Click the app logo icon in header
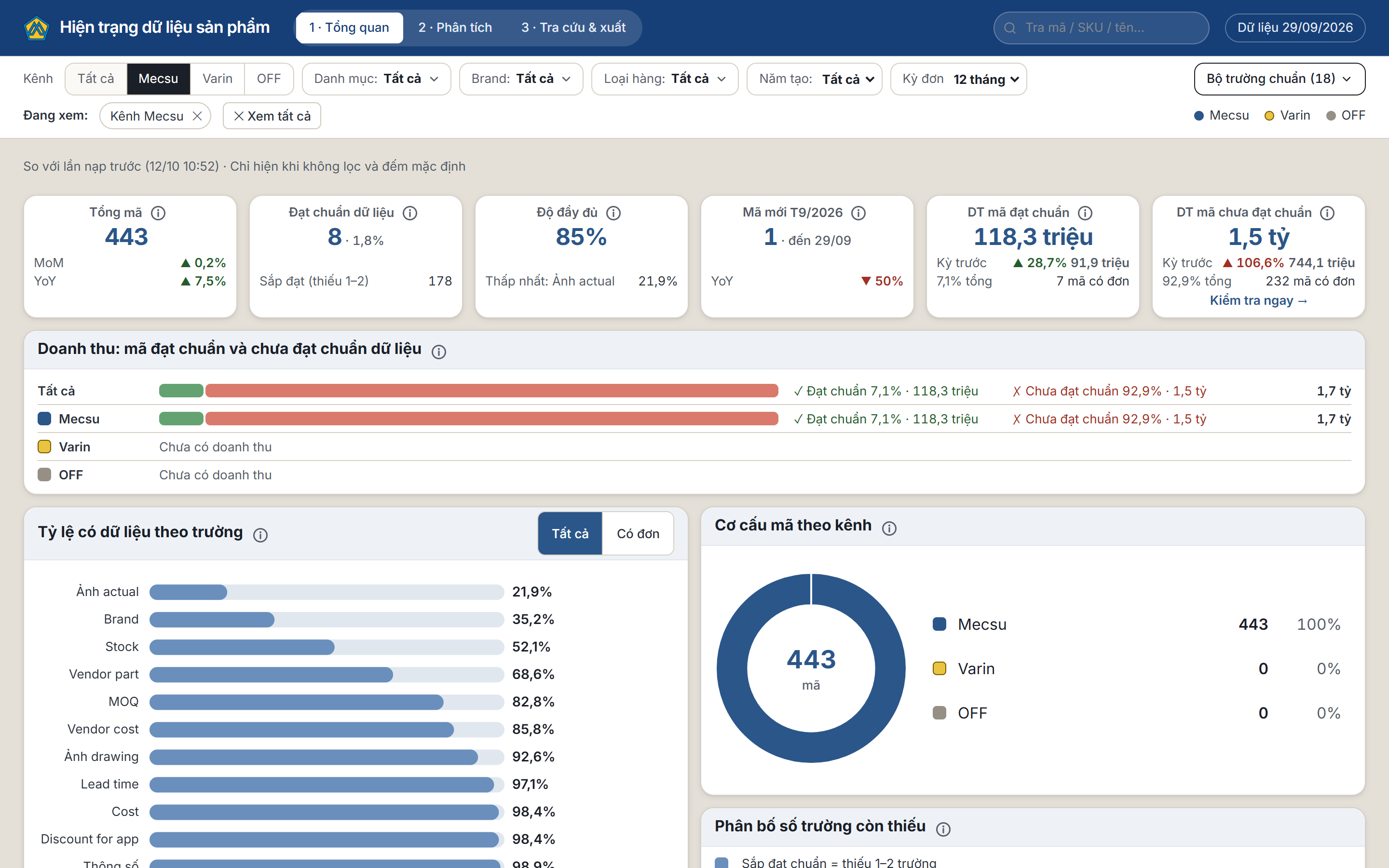The width and height of the screenshot is (1389, 868). click(x=37, y=27)
